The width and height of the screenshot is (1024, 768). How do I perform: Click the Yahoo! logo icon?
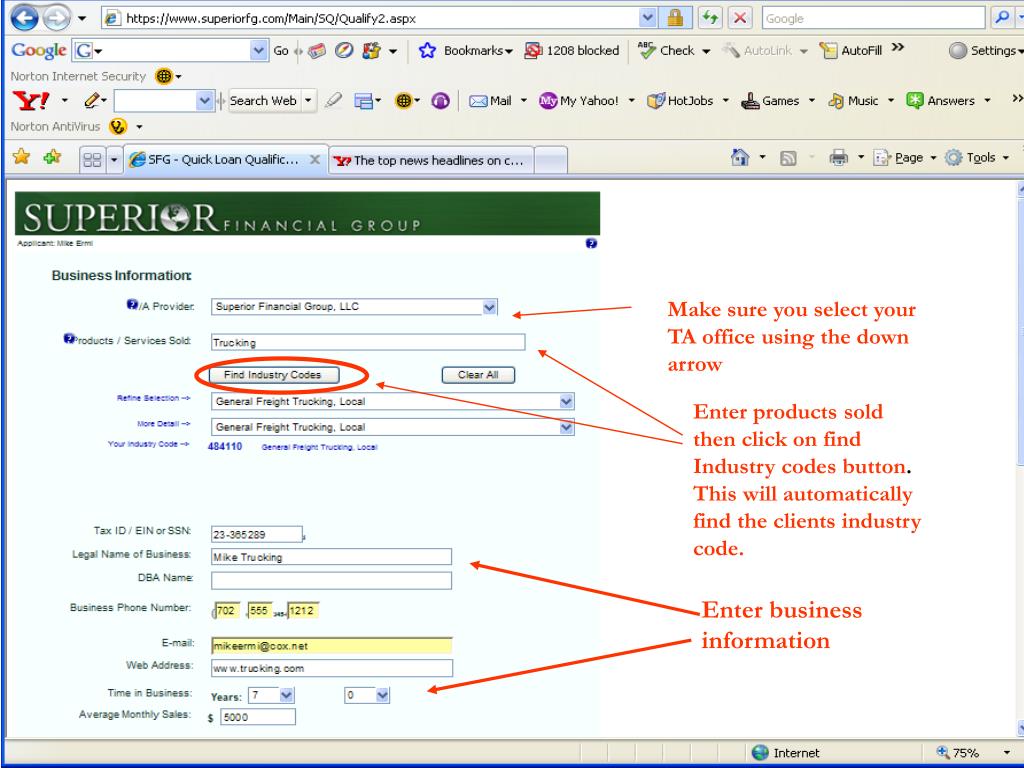point(31,101)
